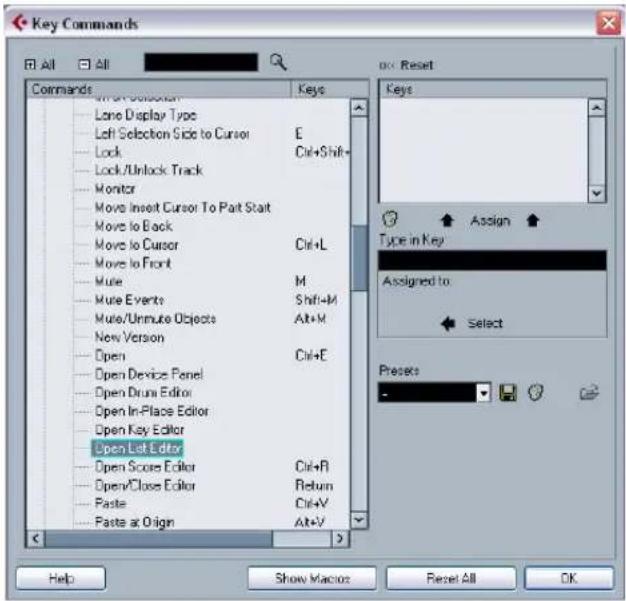This screenshot has width=626, height=601.
Task: Click the Assign button
Action: (490, 220)
